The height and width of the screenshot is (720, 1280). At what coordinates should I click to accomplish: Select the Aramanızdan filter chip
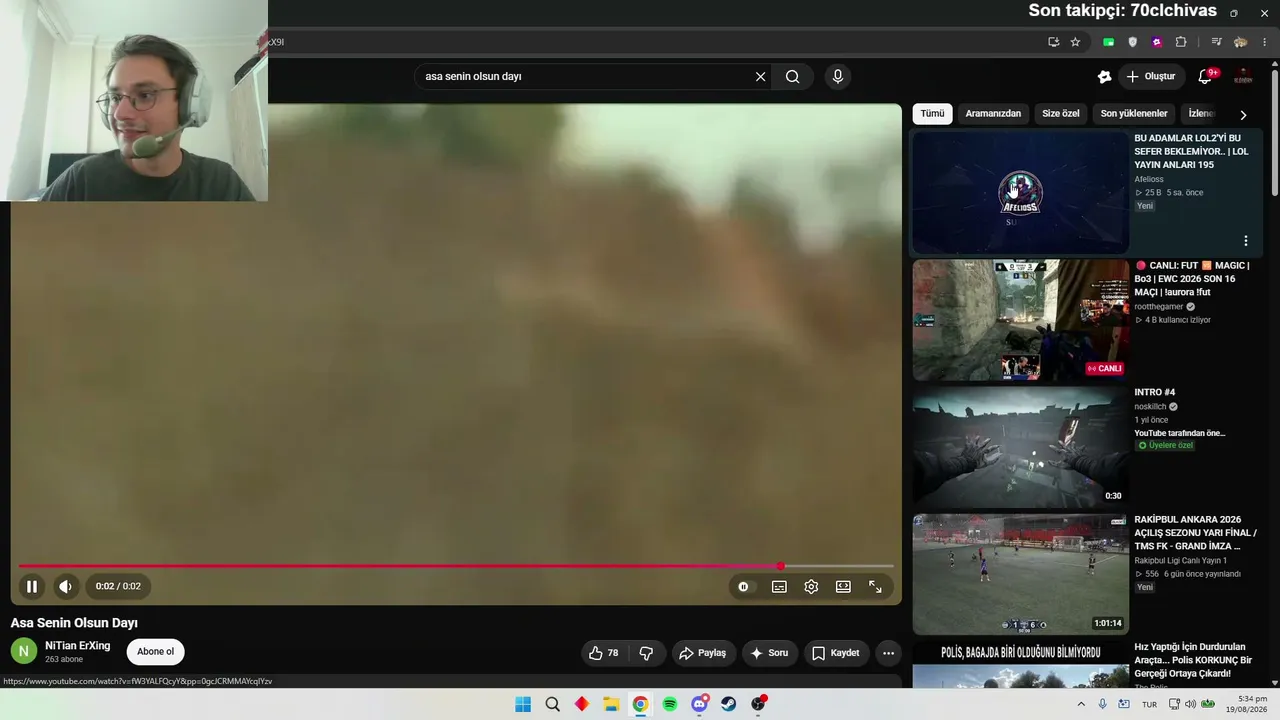point(993,113)
